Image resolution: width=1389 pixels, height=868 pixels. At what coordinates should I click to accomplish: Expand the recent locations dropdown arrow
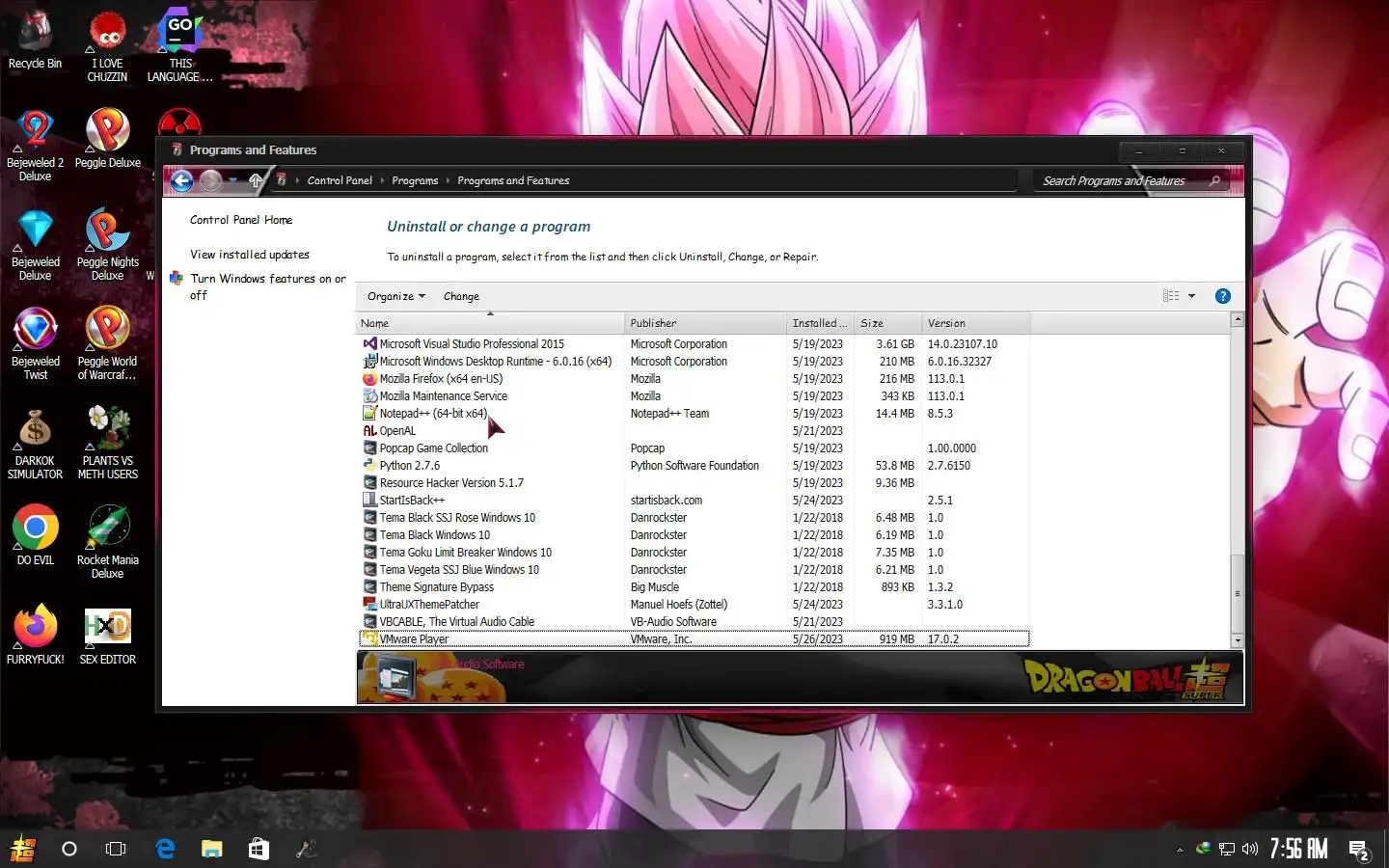point(233,180)
